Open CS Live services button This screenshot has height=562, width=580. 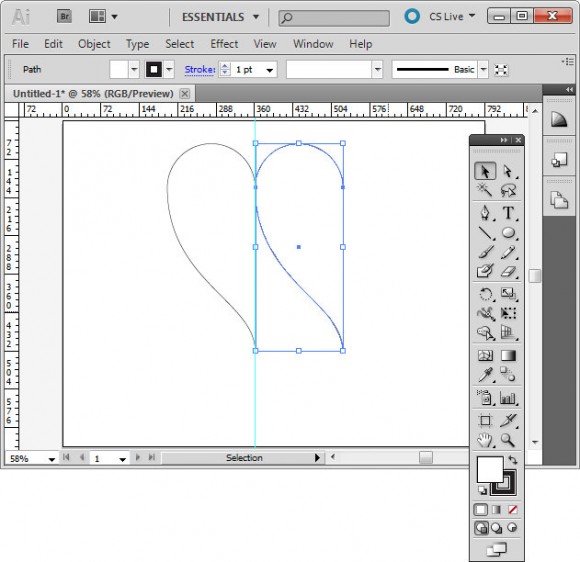pos(440,17)
